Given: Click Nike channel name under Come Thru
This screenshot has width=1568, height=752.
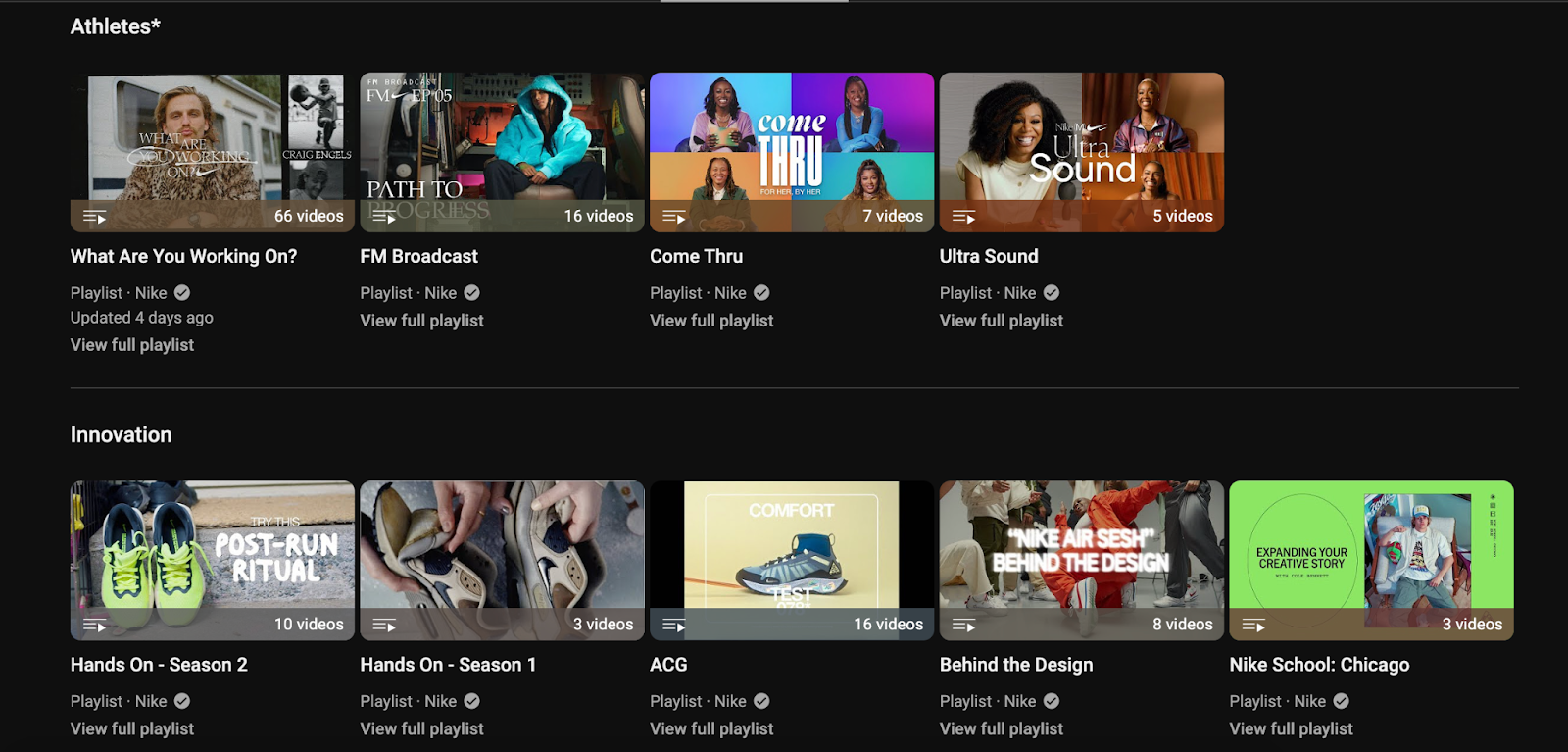Looking at the screenshot, I should 730,292.
